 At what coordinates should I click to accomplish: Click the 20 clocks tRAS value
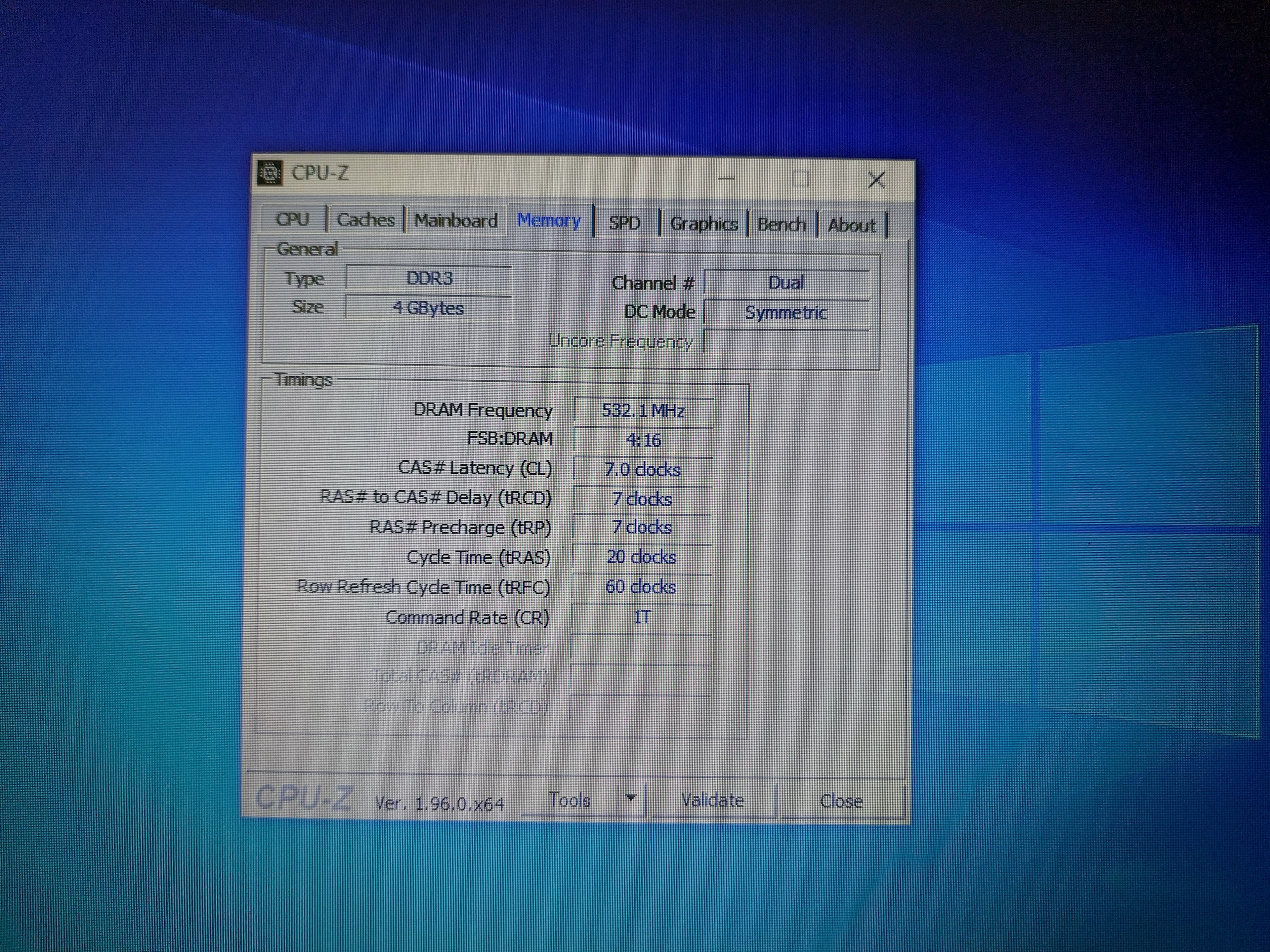pyautogui.click(x=642, y=557)
